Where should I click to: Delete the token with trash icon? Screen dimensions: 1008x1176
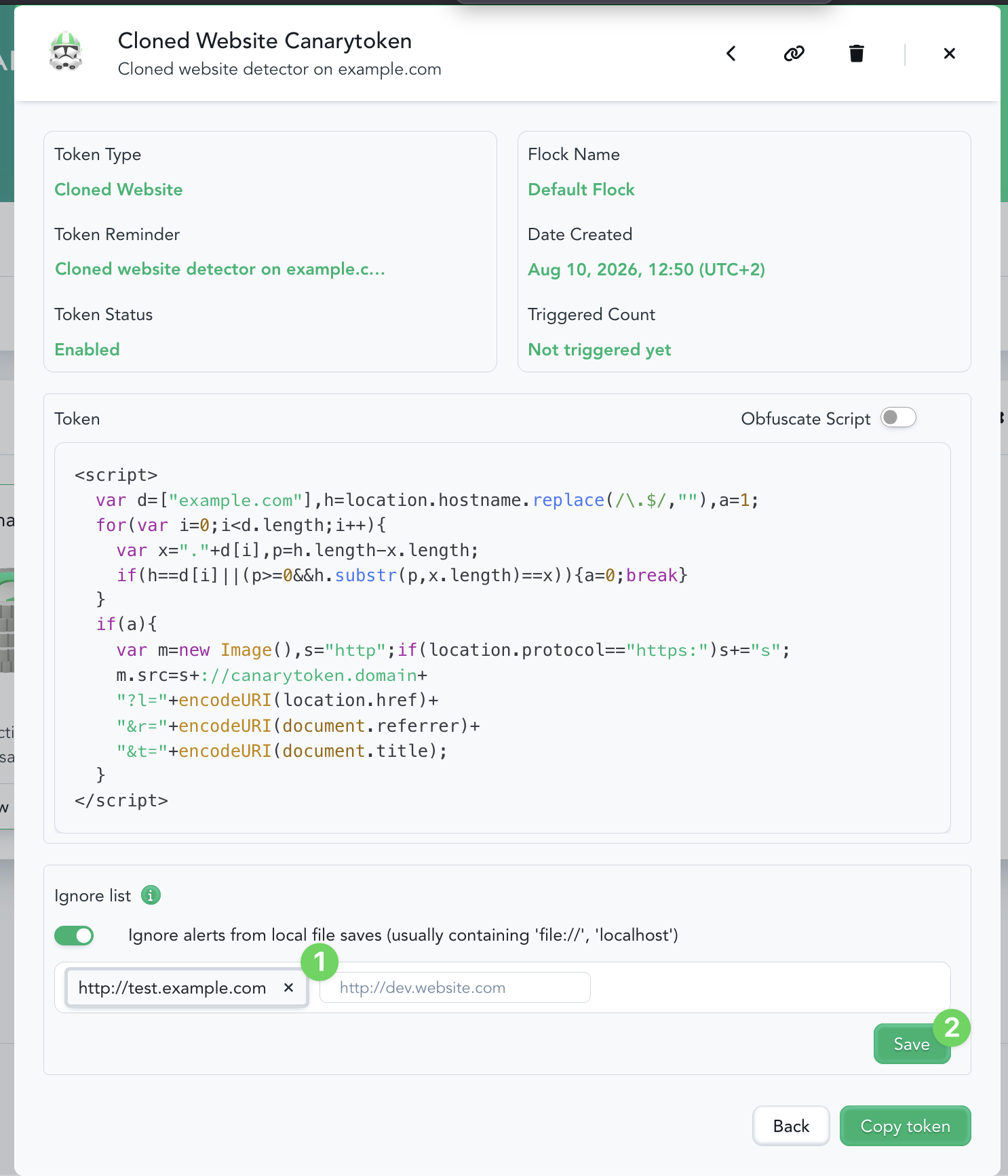(x=857, y=54)
